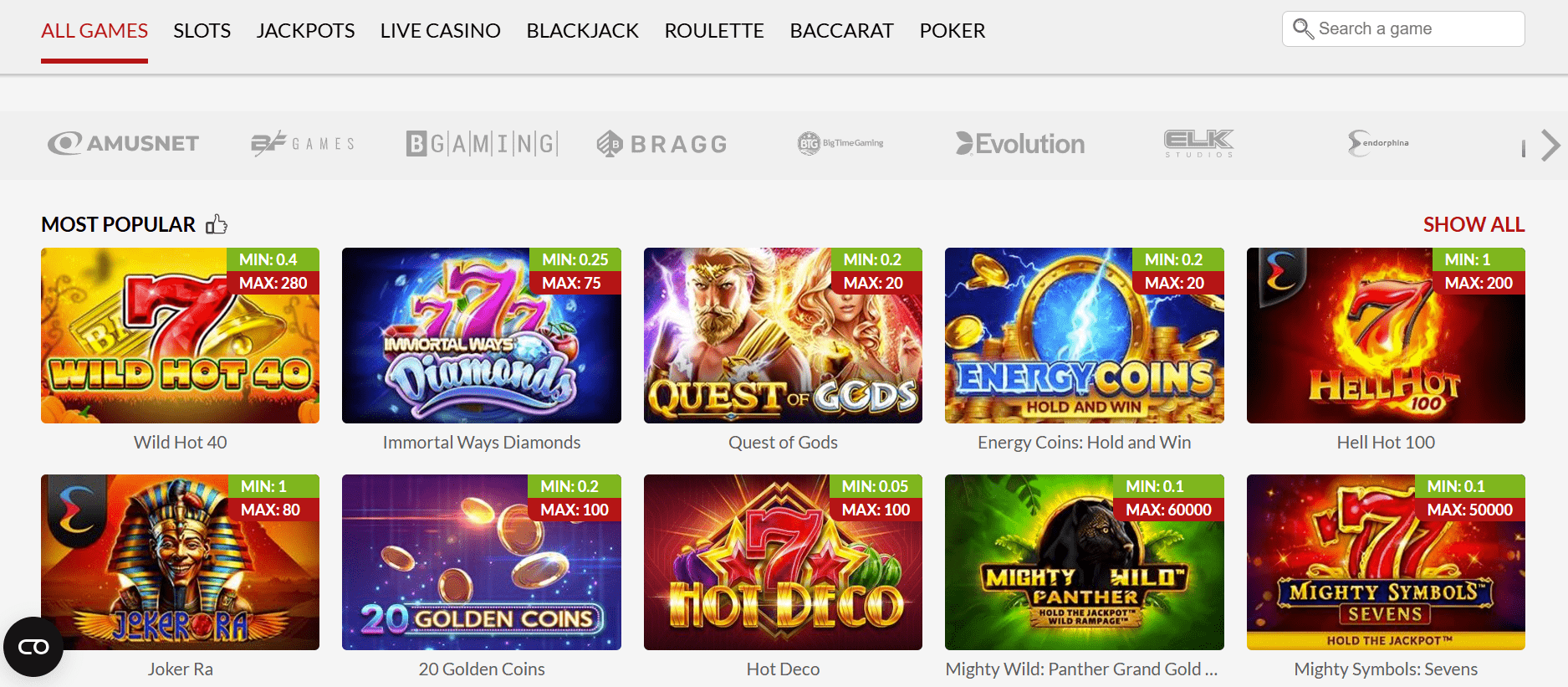Focus the Search a game field
The width and height of the screenshot is (1568, 687).
pyautogui.click(x=1415, y=29)
